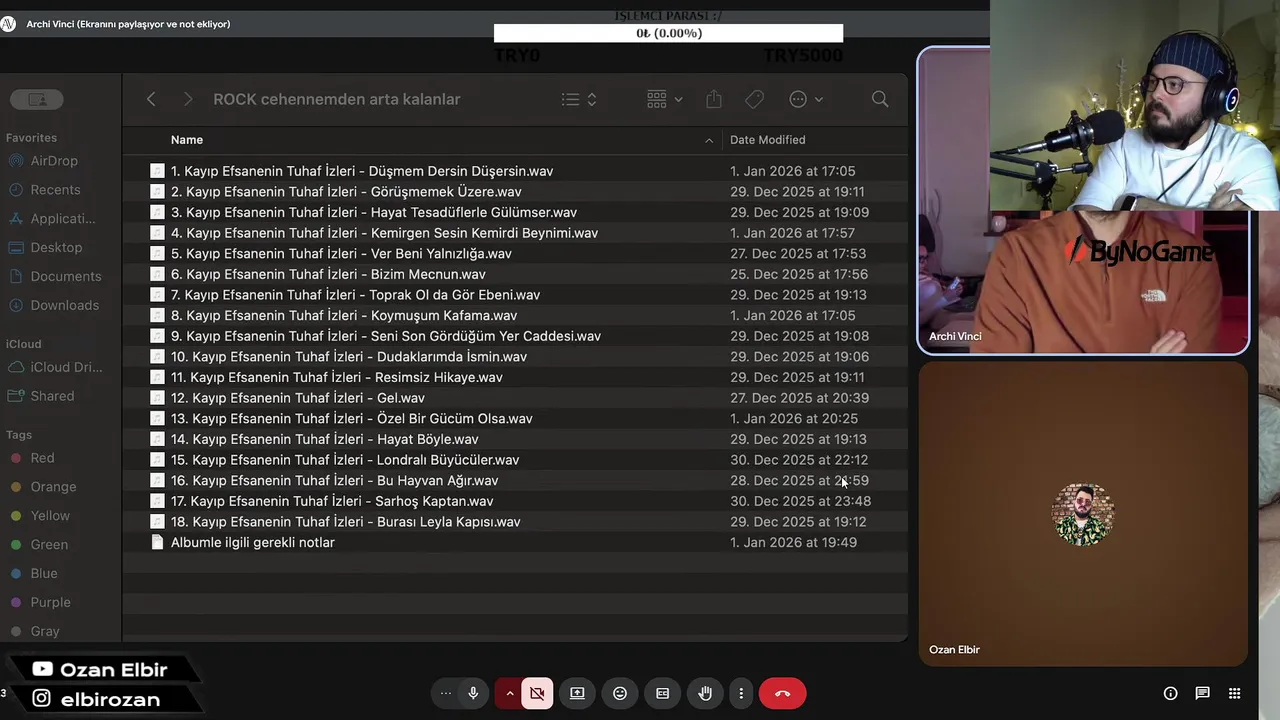Filter by Purple tag
Screen dimensions: 1280x720
(40, 603)
